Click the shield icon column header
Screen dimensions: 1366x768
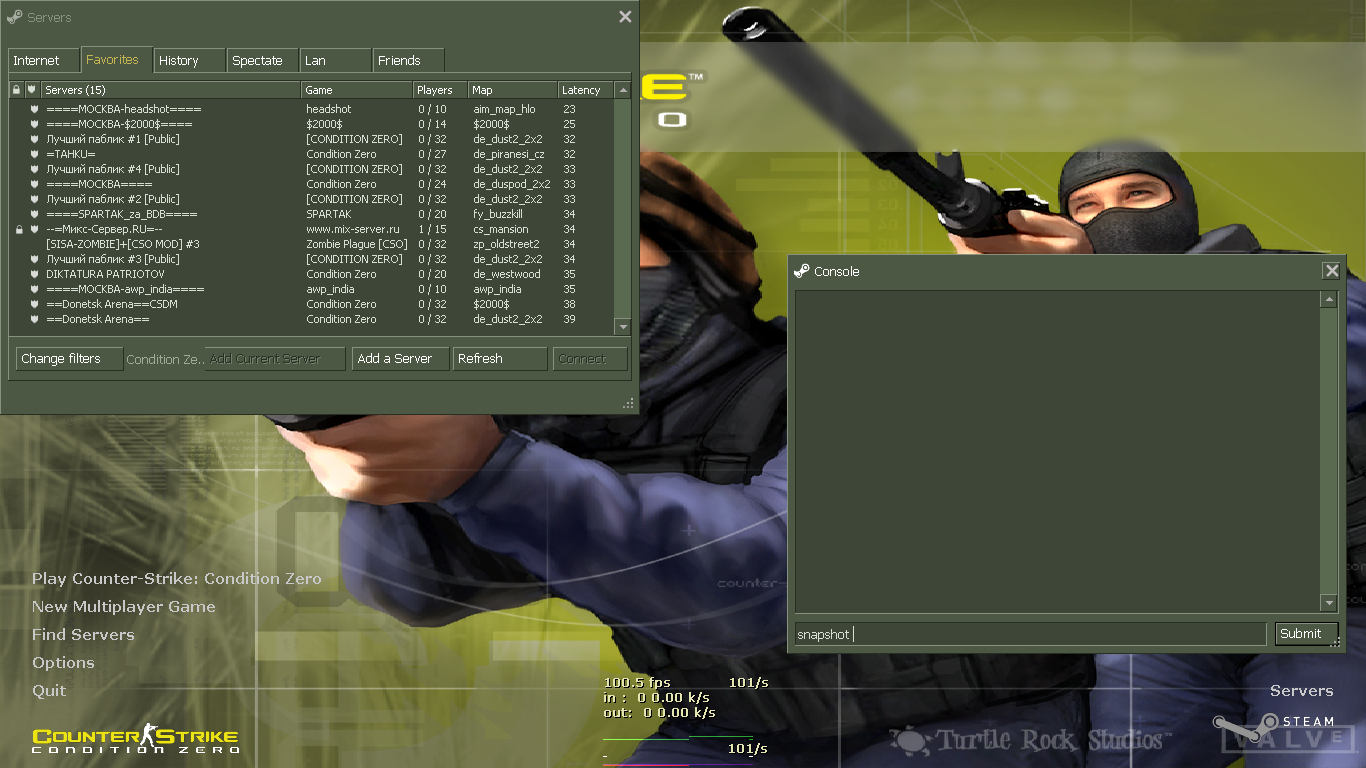tap(32, 90)
